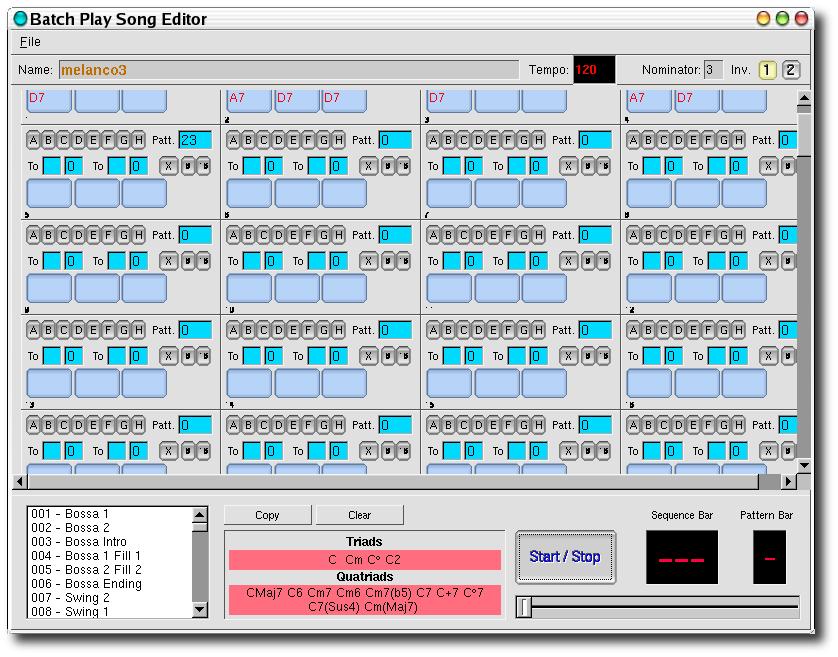Viewport: 838px width, 657px height.
Task: Click the Nominator field
Action: [713, 70]
